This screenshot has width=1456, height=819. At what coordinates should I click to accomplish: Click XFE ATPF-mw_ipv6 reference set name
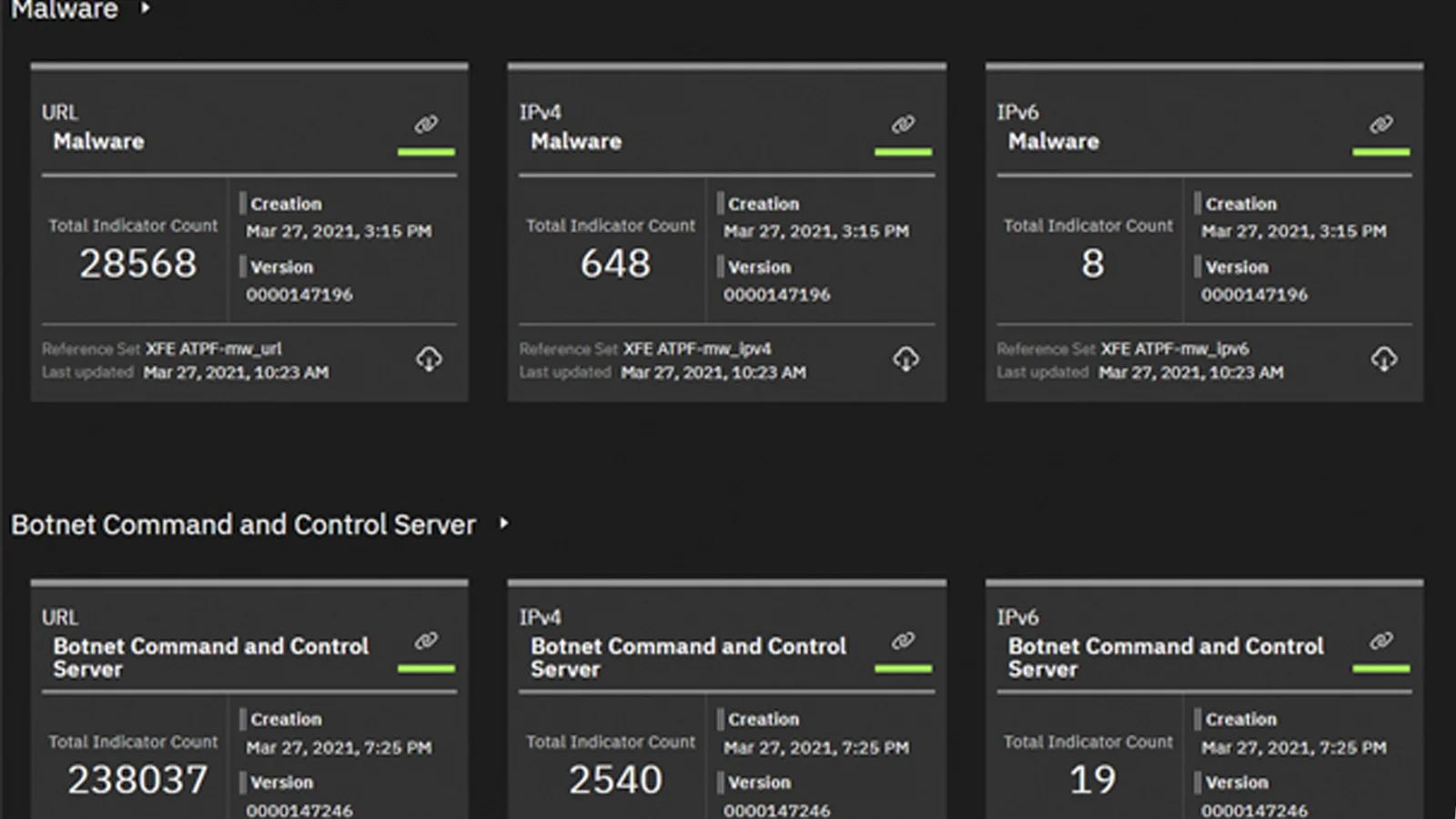1175,349
